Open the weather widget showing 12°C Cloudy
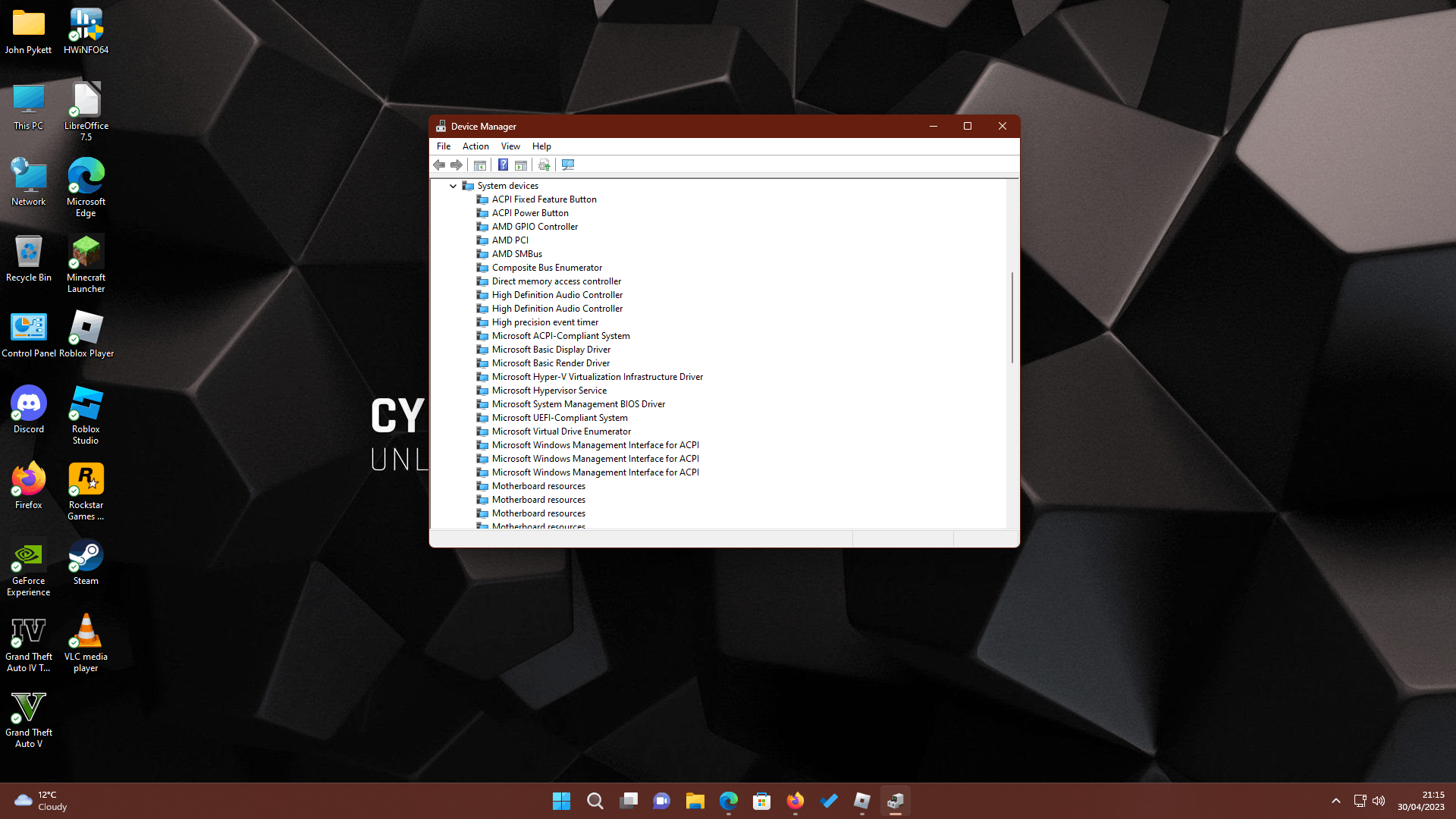This screenshot has width=1456, height=819. (x=42, y=801)
